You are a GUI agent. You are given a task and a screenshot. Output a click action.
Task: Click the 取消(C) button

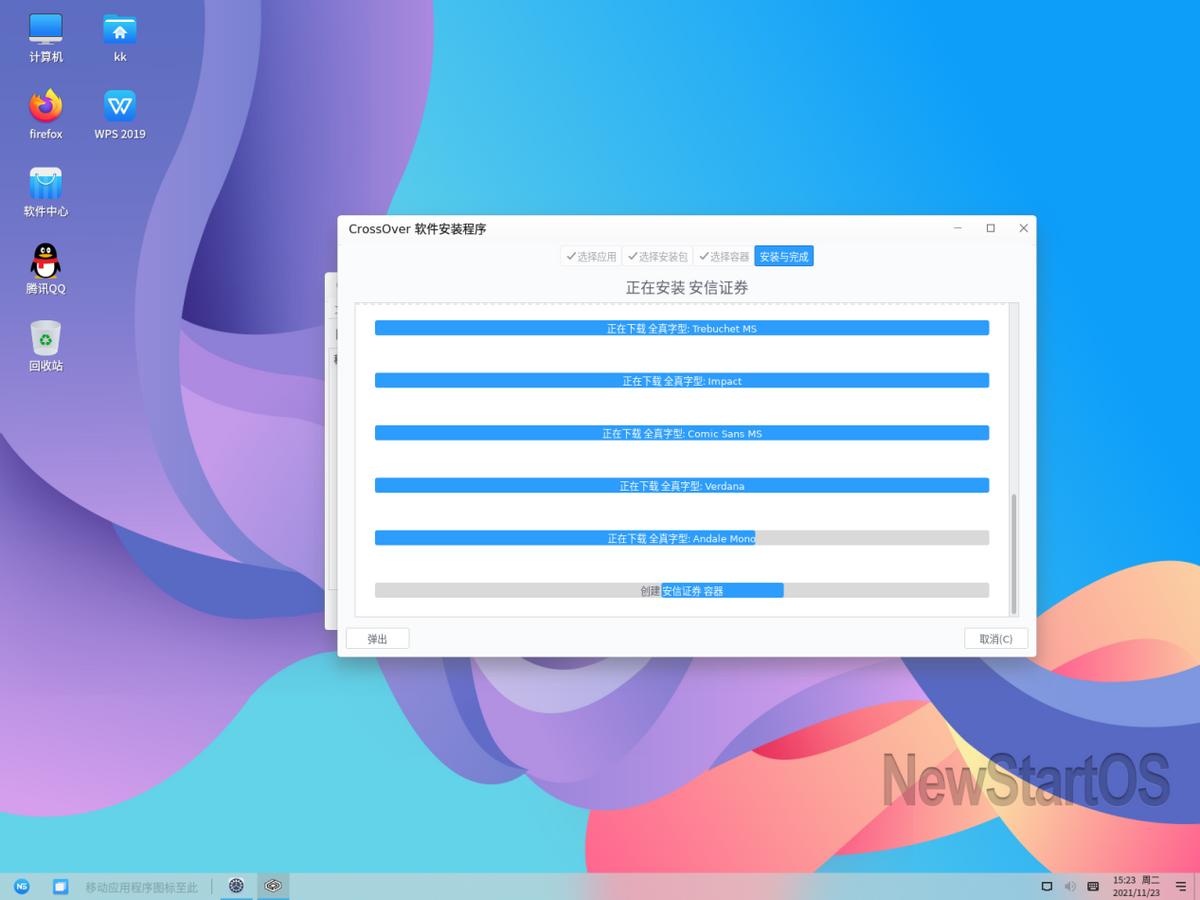996,639
